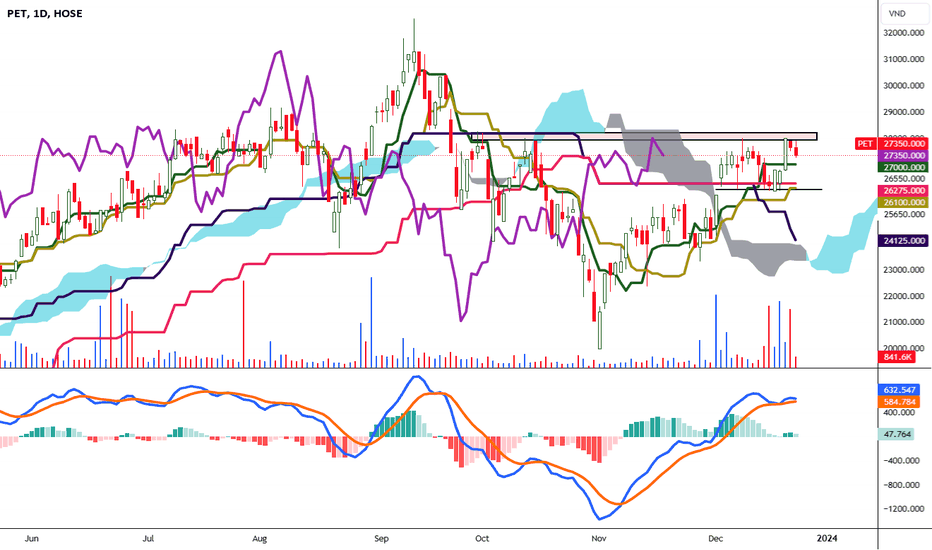
Task: Click the pink 26275.000 price label
Action: [903, 190]
